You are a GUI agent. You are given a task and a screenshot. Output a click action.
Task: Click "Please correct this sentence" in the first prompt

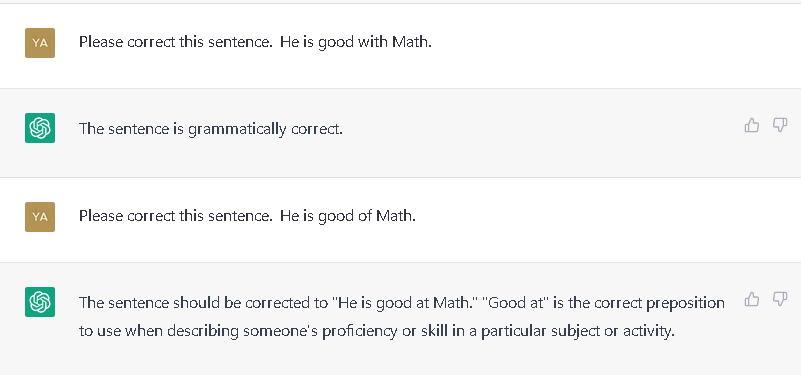point(176,42)
